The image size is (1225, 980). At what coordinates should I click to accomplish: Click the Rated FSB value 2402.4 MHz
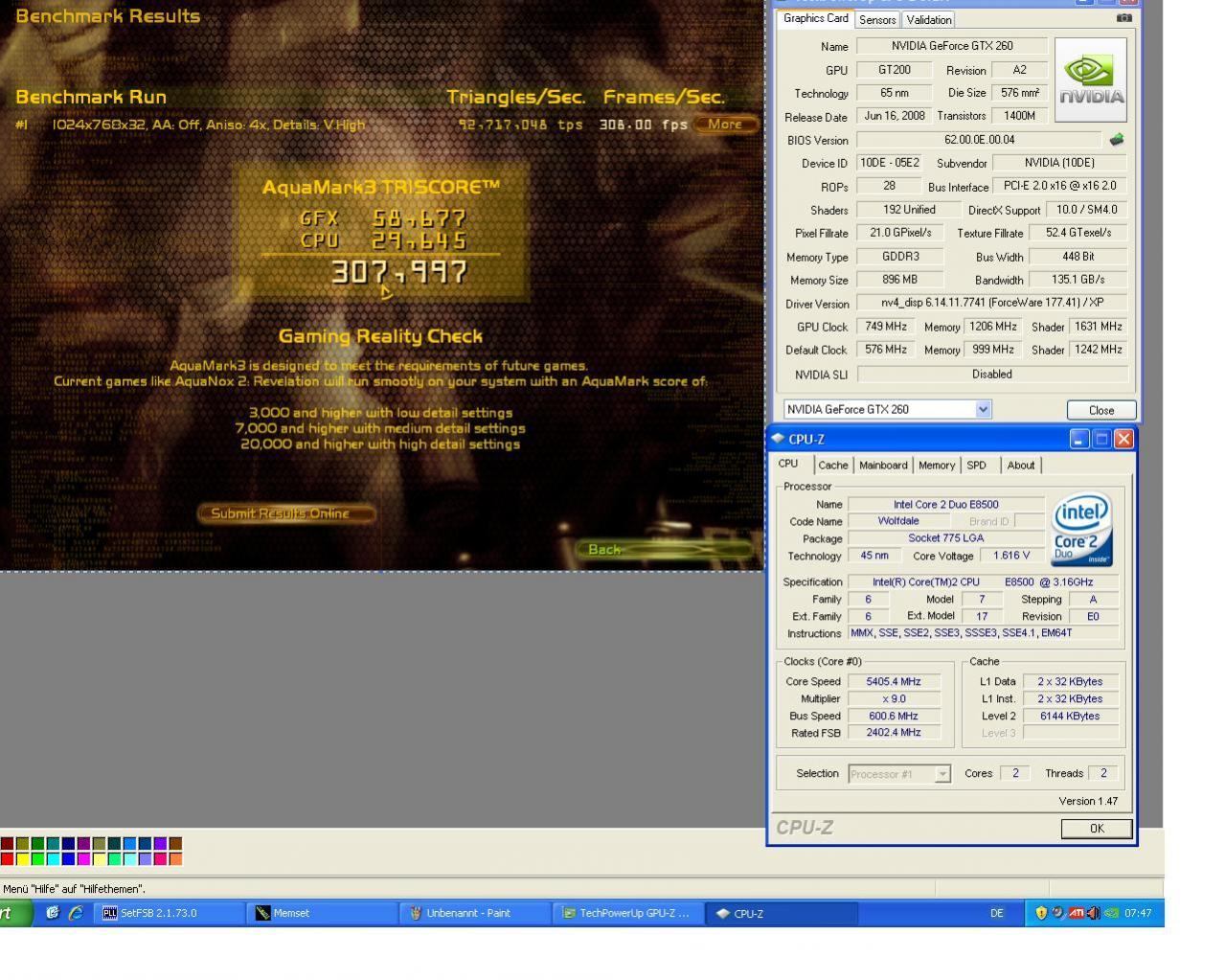click(894, 733)
